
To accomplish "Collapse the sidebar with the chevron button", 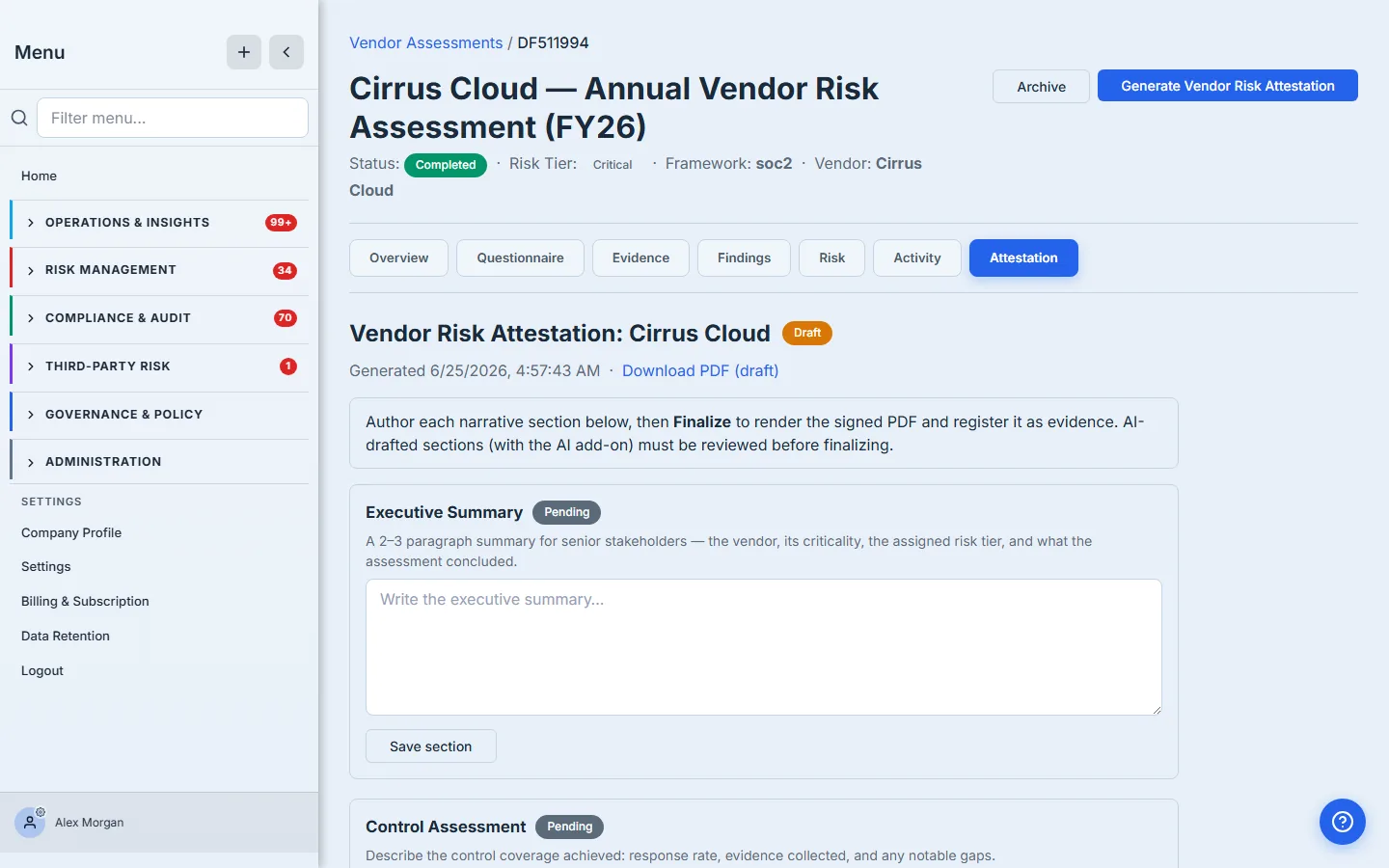I will (286, 52).
